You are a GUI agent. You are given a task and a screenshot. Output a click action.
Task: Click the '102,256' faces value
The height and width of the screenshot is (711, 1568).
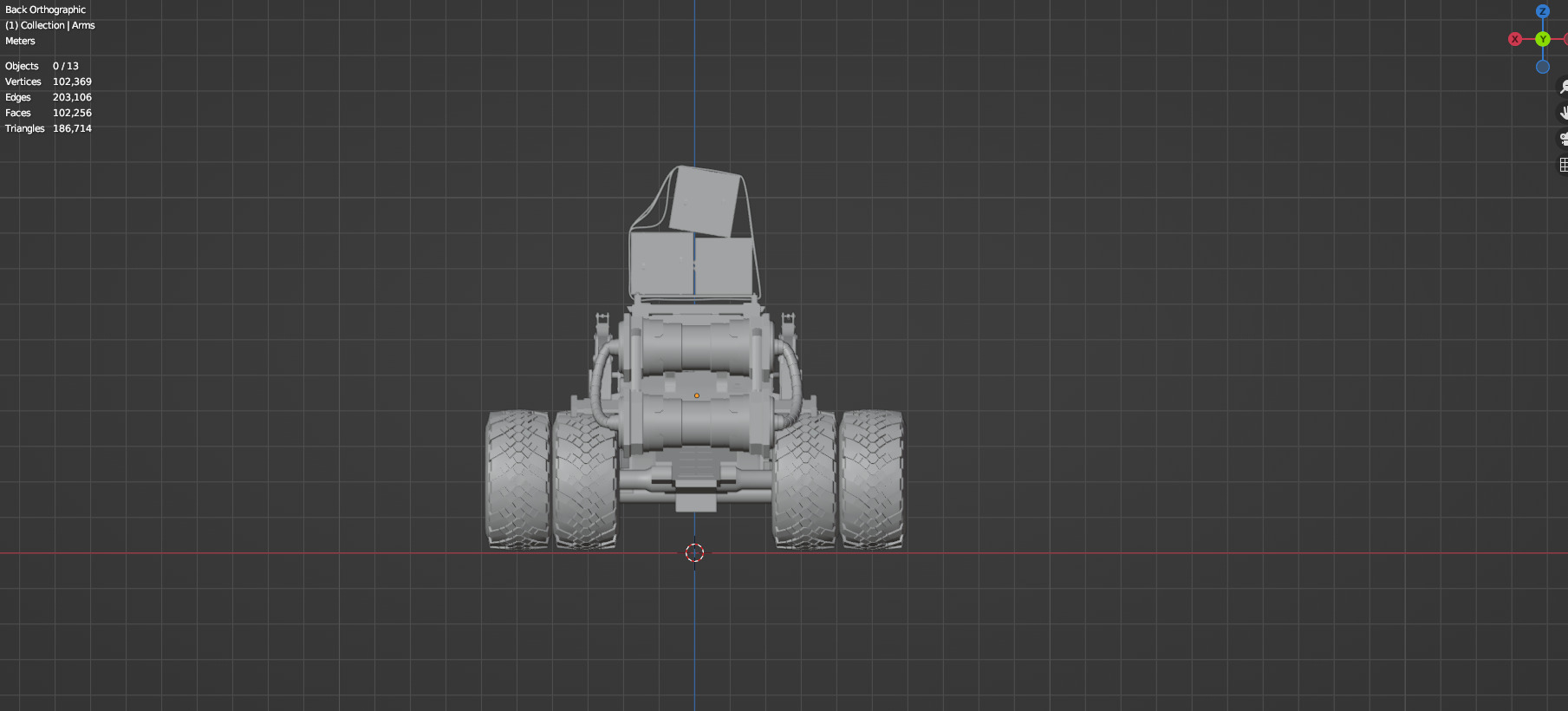[72, 113]
